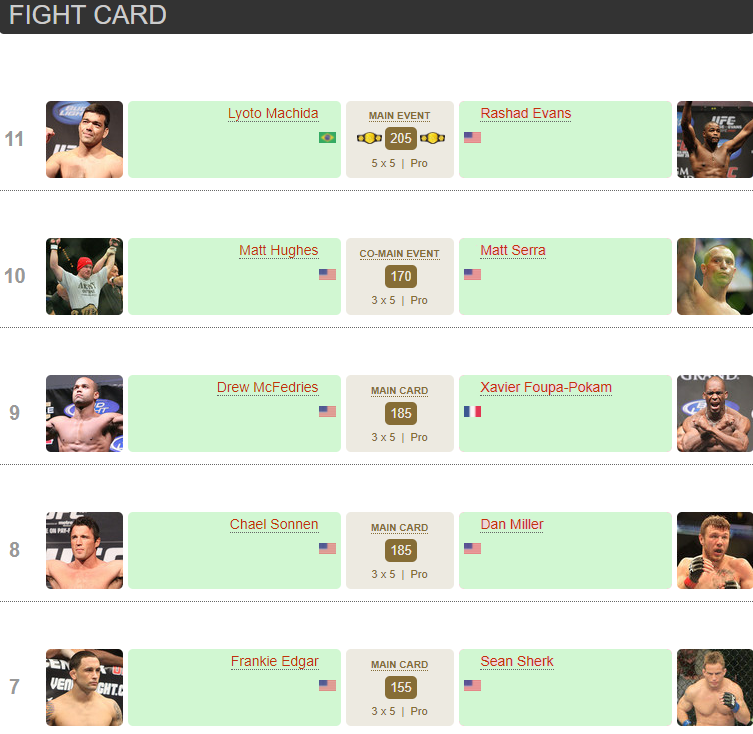The image size is (753, 734).
Task: Click US flag beside Rashad Evans
Action: 472,137
